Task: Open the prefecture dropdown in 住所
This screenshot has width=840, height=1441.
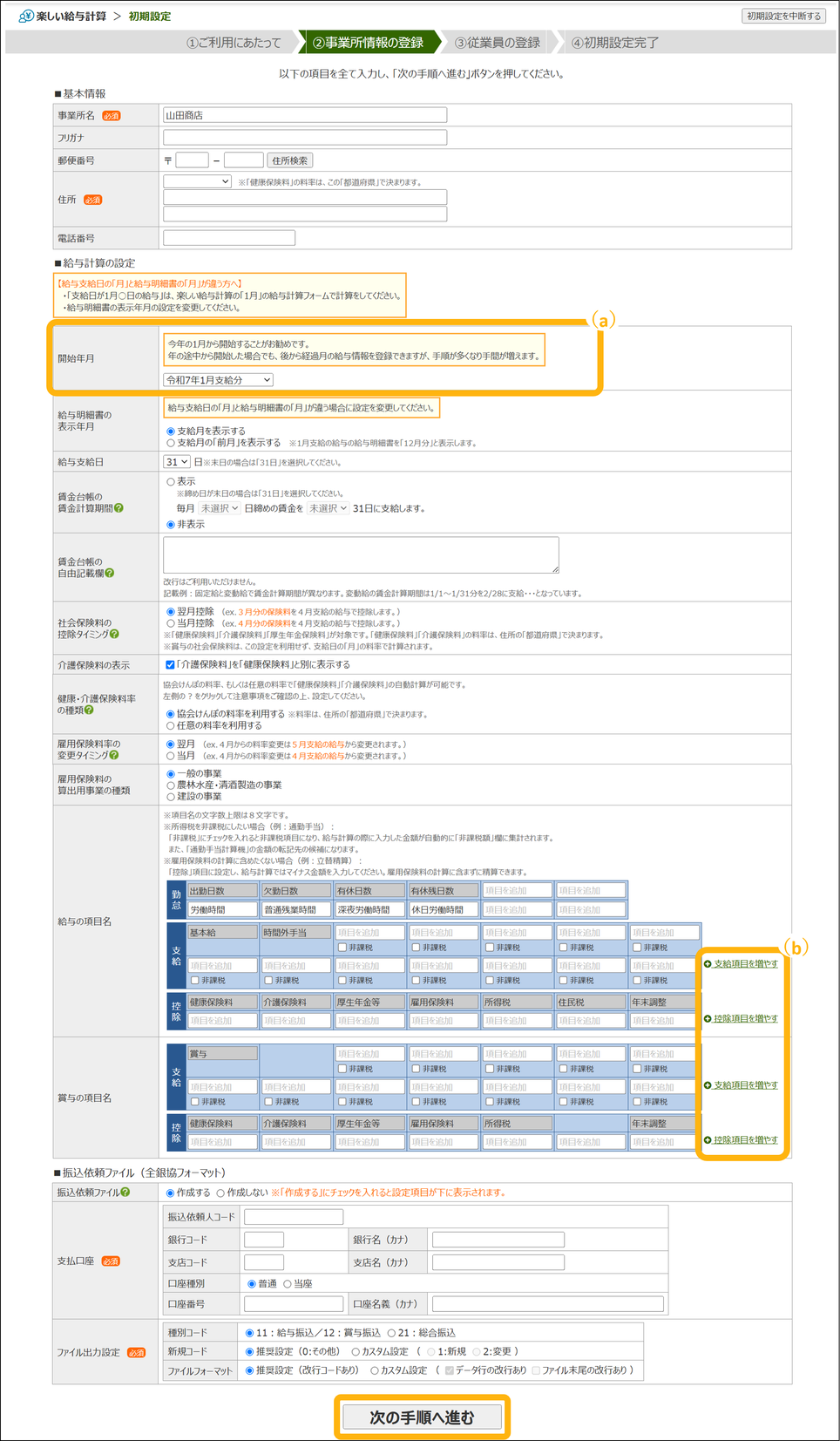Action: tap(197, 181)
